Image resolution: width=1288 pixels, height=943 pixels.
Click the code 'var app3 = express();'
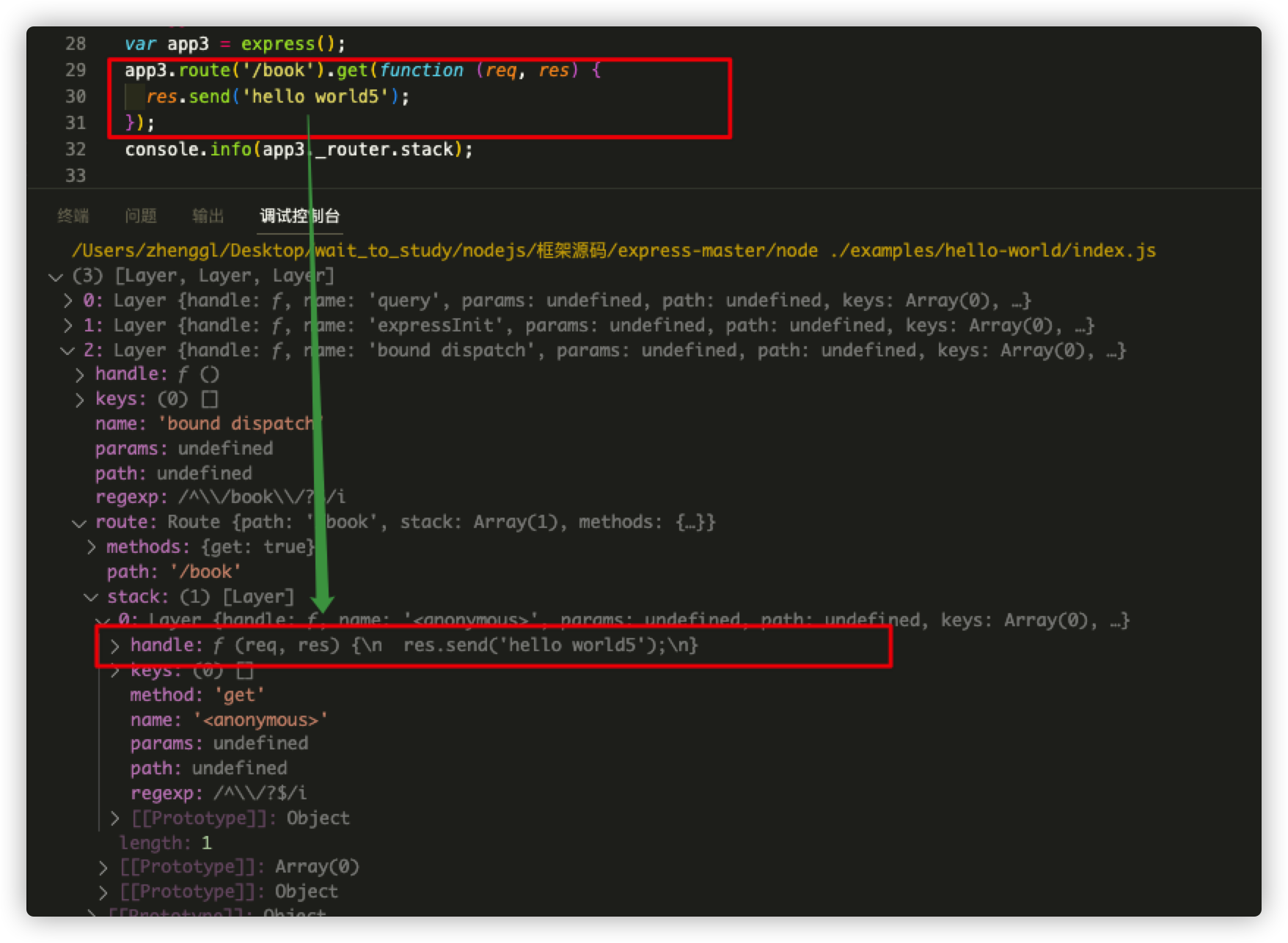(235, 44)
